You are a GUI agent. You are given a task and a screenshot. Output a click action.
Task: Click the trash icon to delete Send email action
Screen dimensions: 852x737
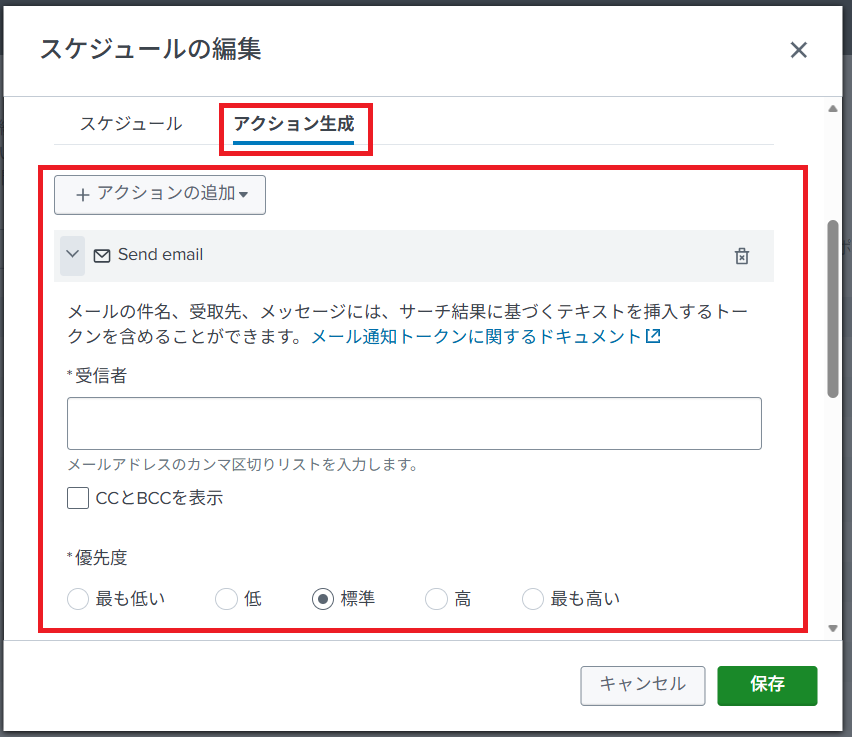[741, 256]
